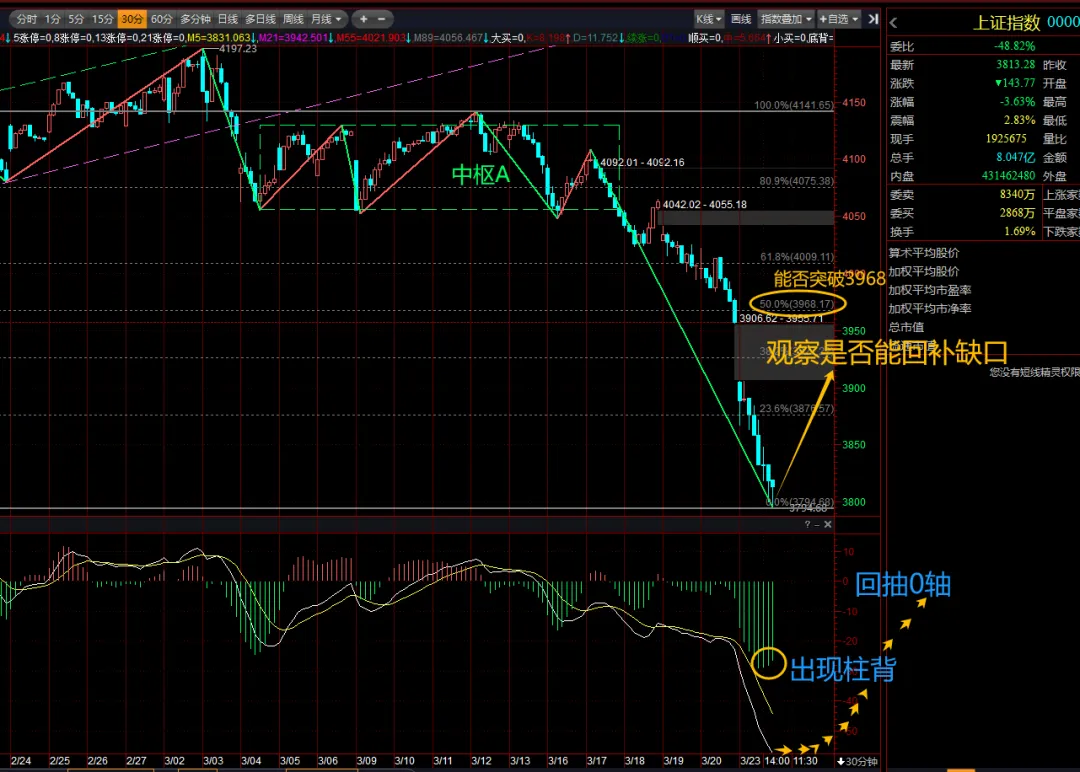The height and width of the screenshot is (772, 1080).
Task: Click the M55=4021.903 indicator value
Action: (371, 38)
